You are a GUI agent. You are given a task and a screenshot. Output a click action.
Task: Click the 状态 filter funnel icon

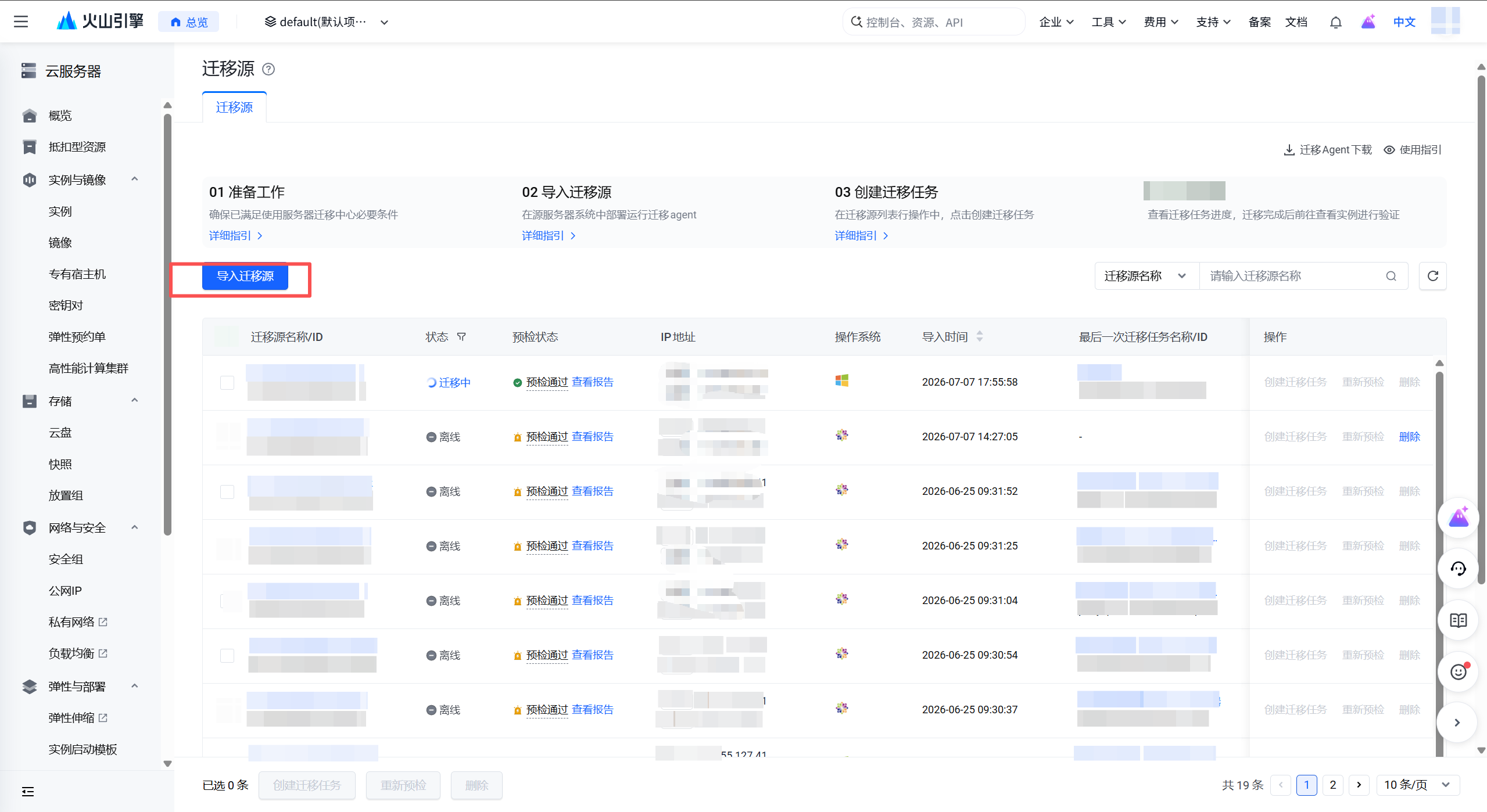point(461,337)
